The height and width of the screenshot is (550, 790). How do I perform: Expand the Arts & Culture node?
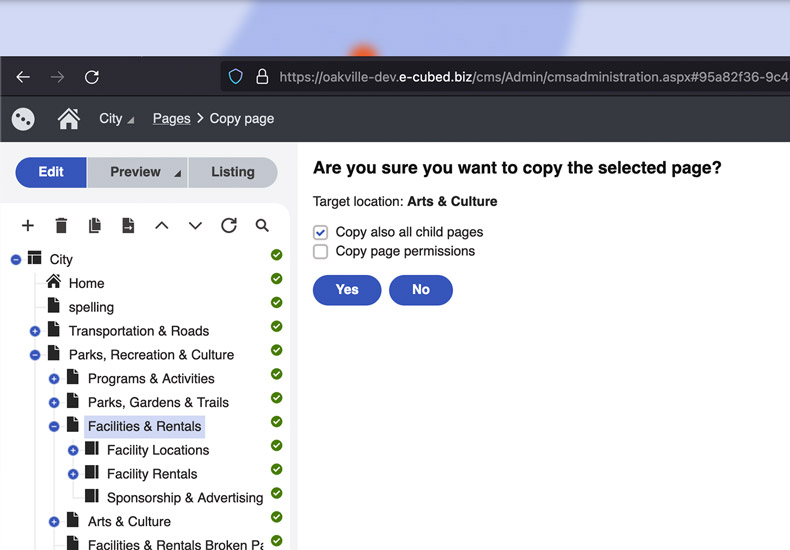tap(54, 522)
